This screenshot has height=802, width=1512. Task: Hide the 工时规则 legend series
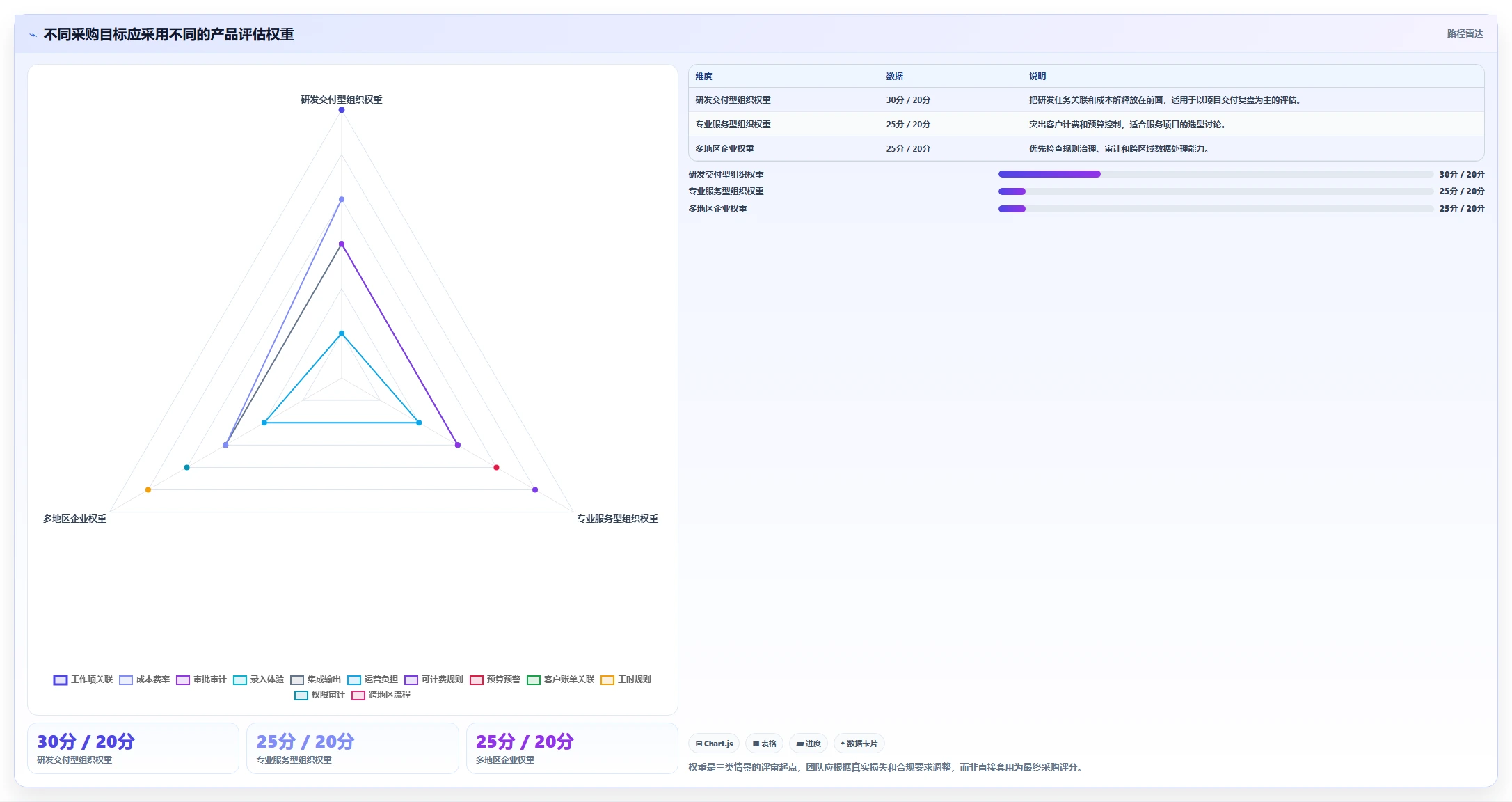pos(626,679)
